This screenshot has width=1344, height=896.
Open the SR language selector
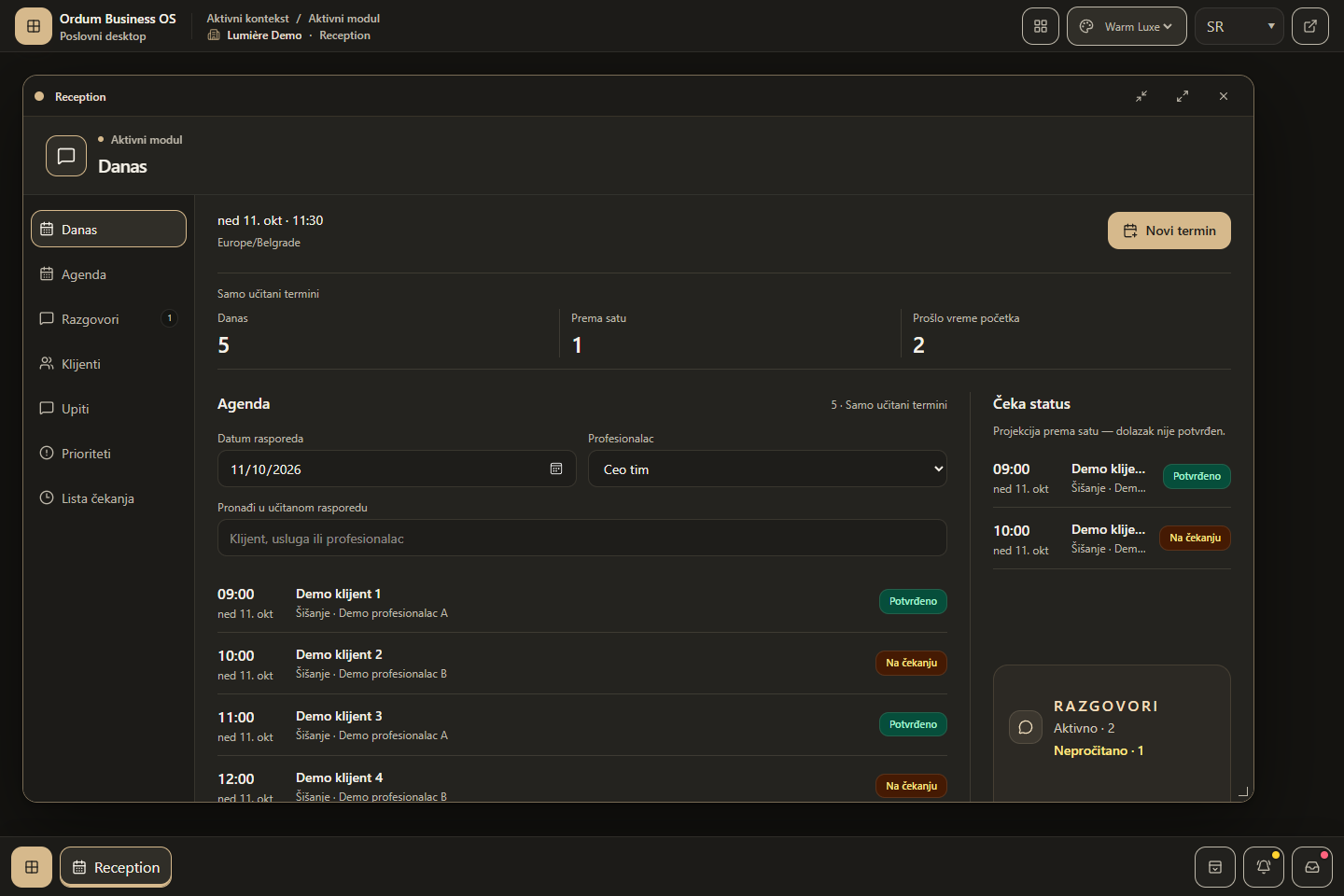tap(1239, 26)
